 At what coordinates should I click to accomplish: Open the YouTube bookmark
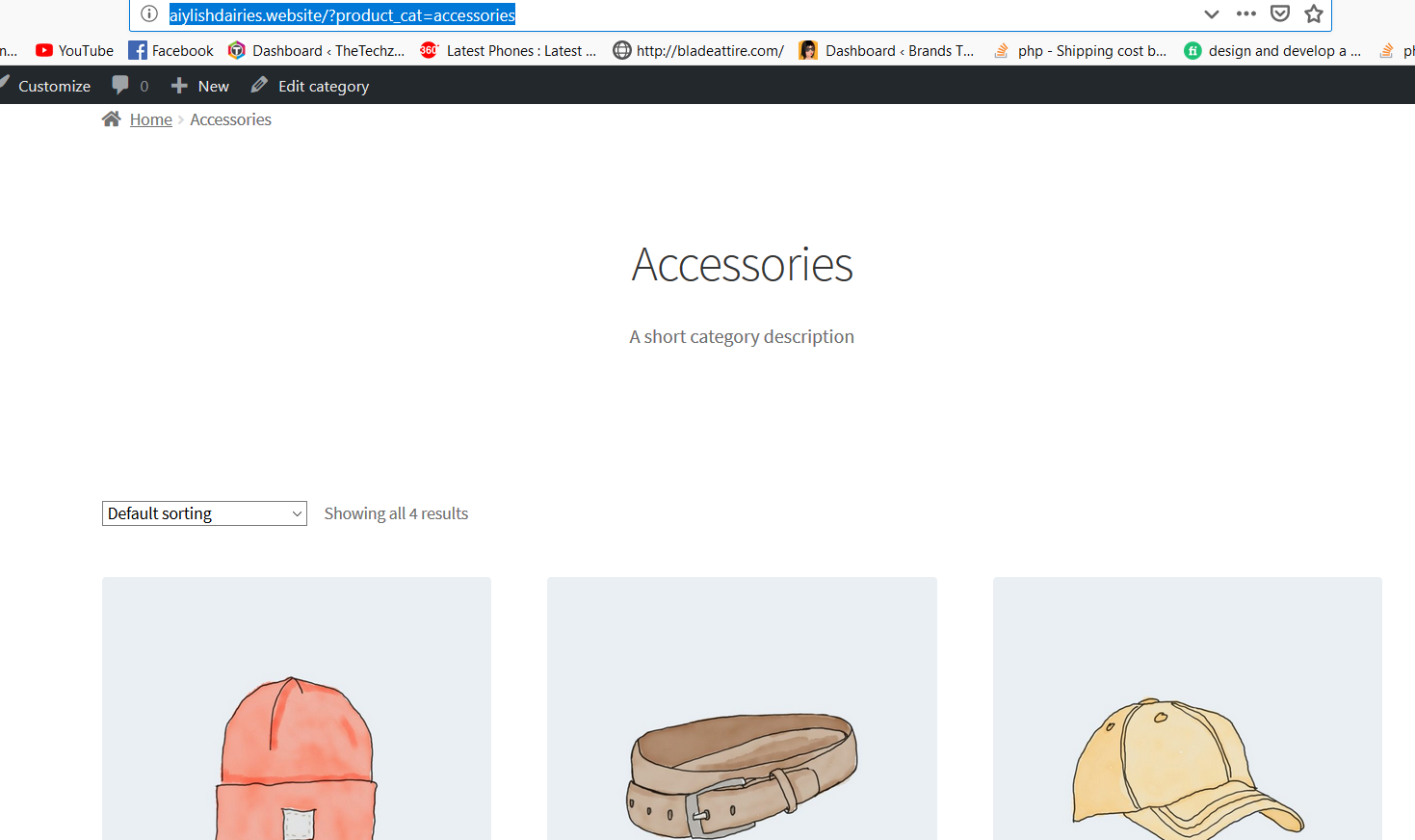pyautogui.click(x=74, y=51)
